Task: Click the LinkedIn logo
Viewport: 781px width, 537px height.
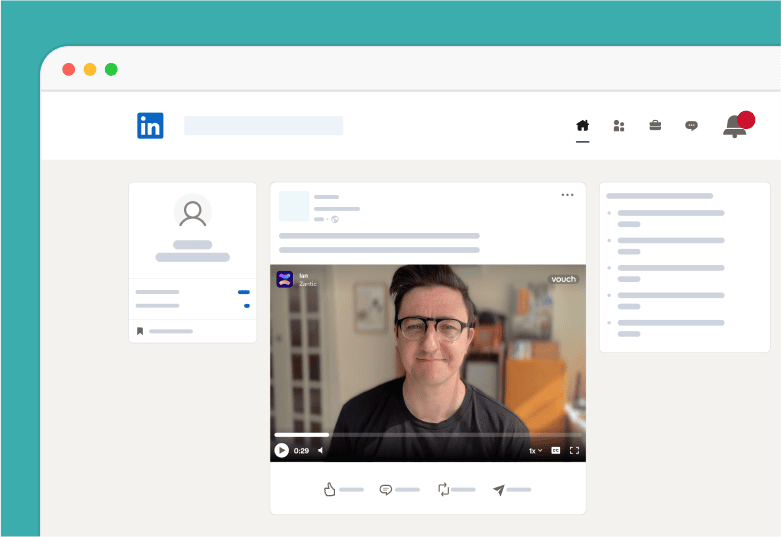Action: coord(150,126)
